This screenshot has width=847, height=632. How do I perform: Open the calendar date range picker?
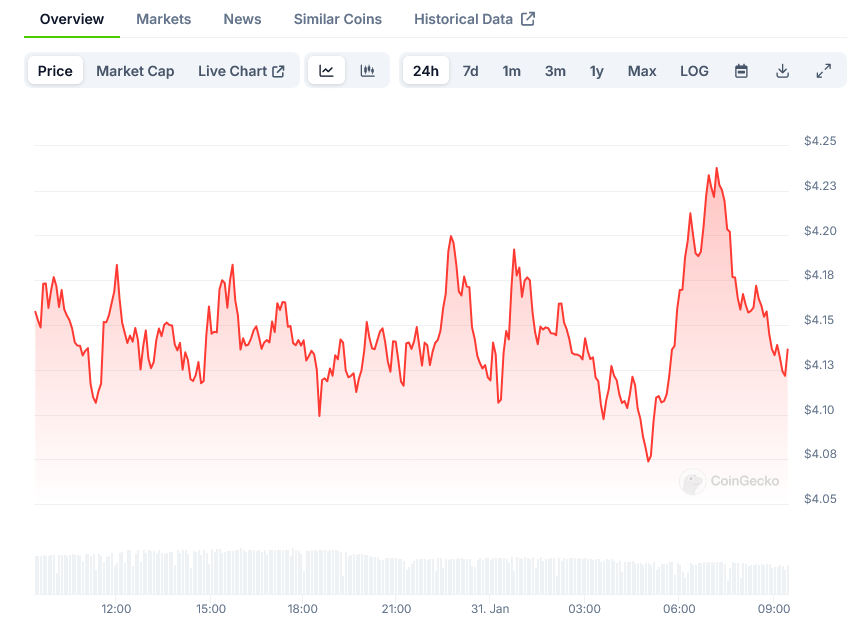(741, 71)
